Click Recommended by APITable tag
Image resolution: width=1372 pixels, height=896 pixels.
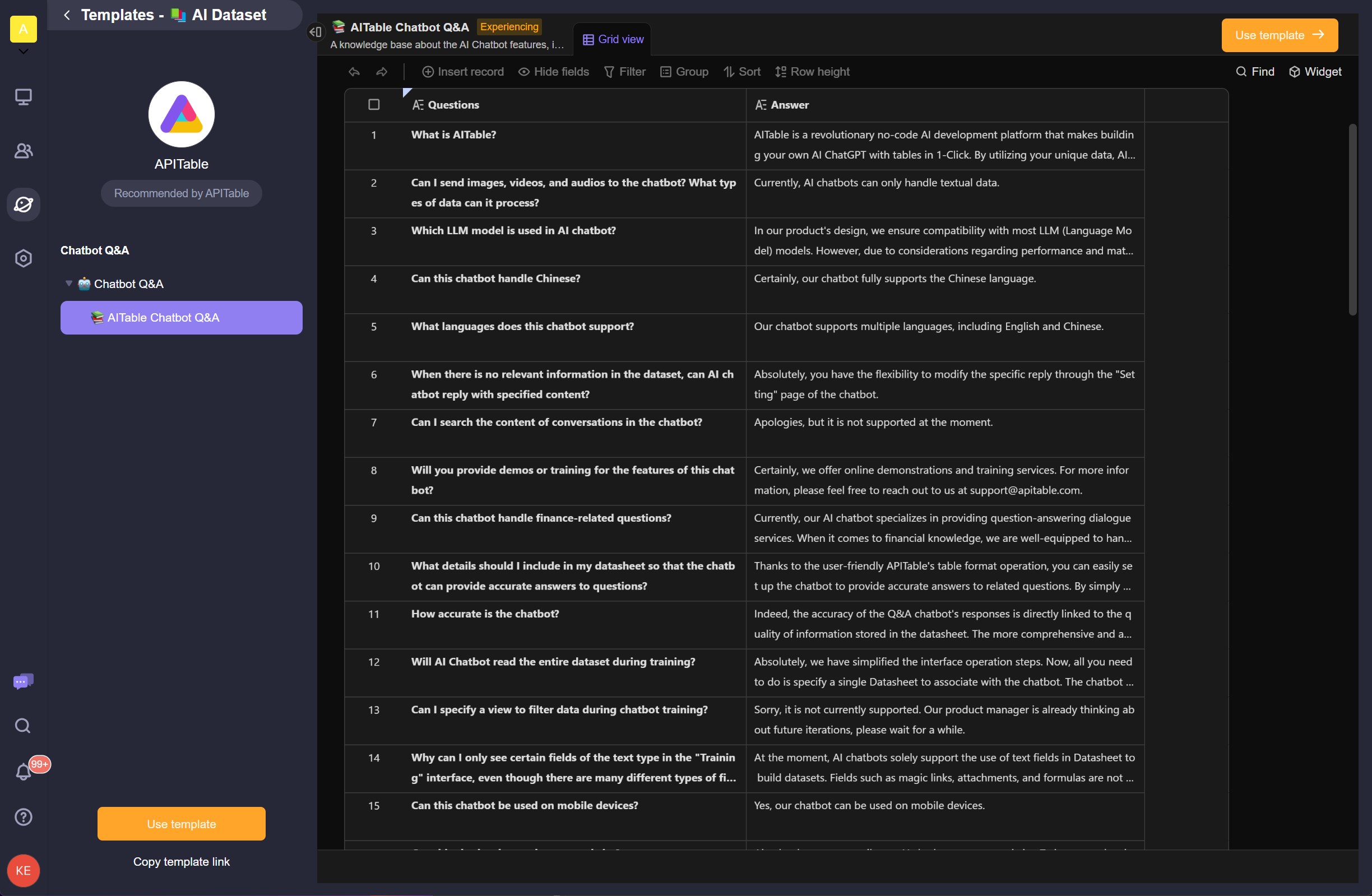(182, 193)
